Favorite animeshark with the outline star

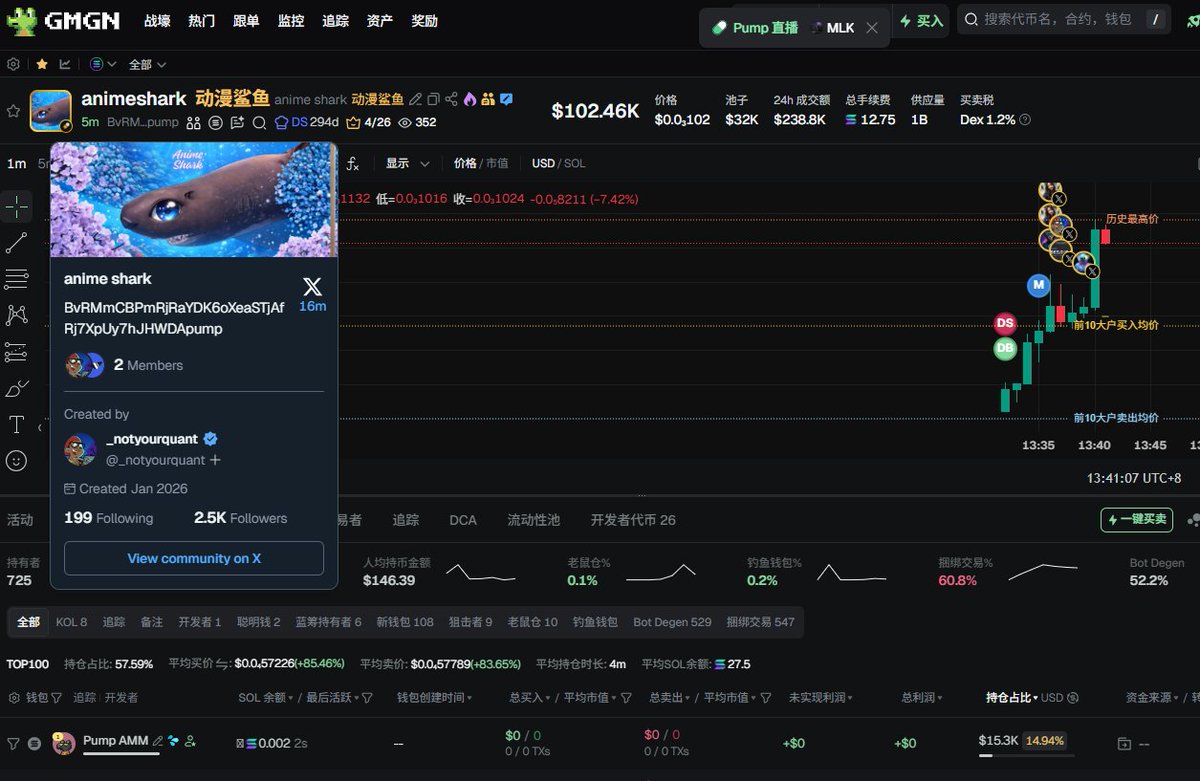click(x=13, y=111)
